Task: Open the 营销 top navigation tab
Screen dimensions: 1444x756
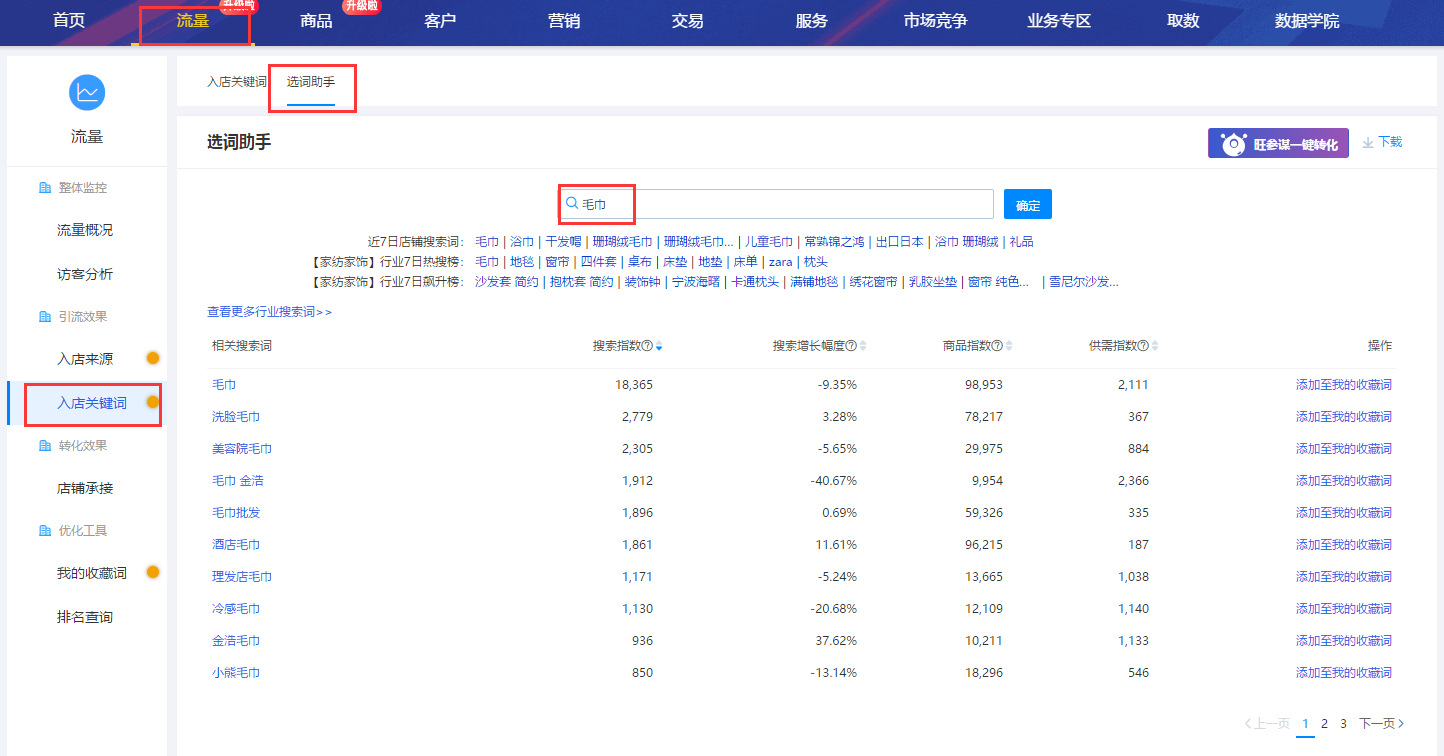Action: tap(564, 21)
